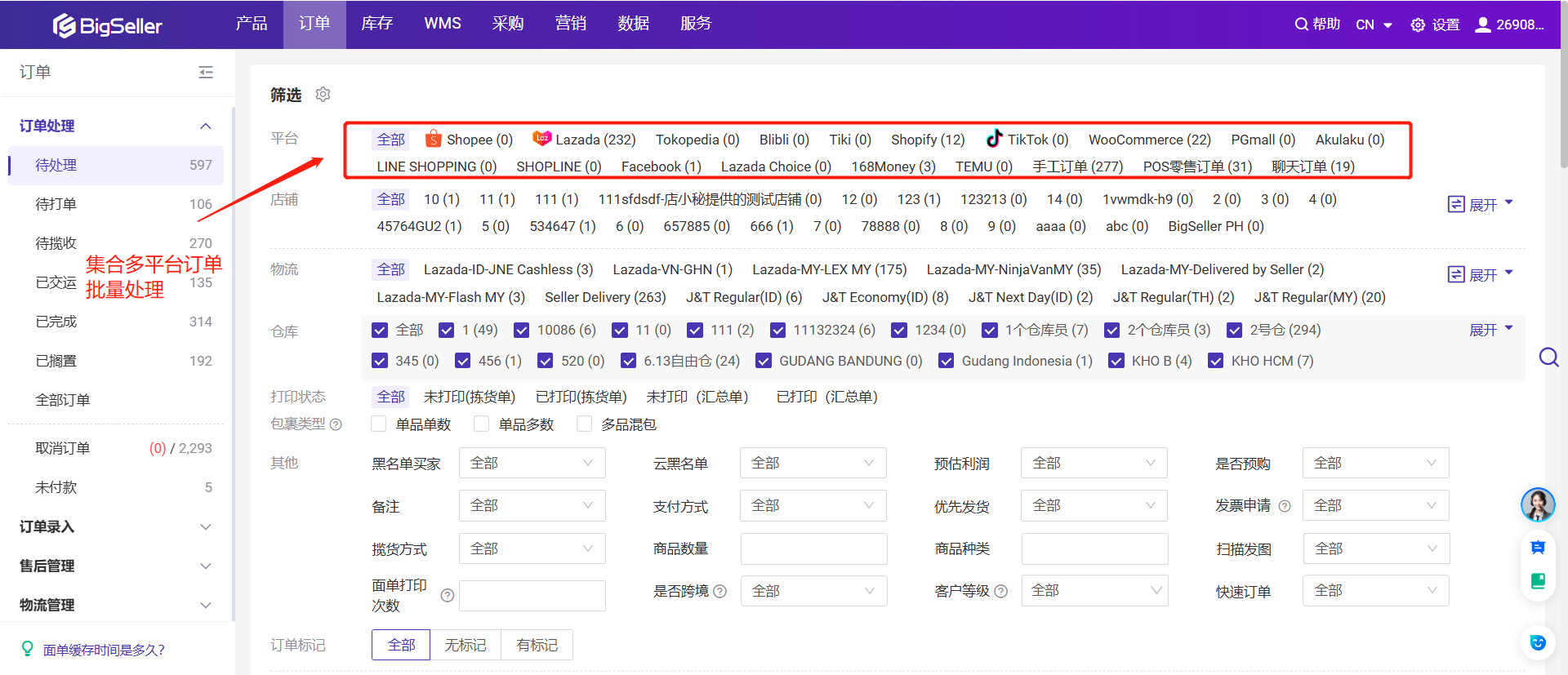The image size is (1568, 675).
Task: Select the 待打单 sidebar item
Action: pos(56,204)
